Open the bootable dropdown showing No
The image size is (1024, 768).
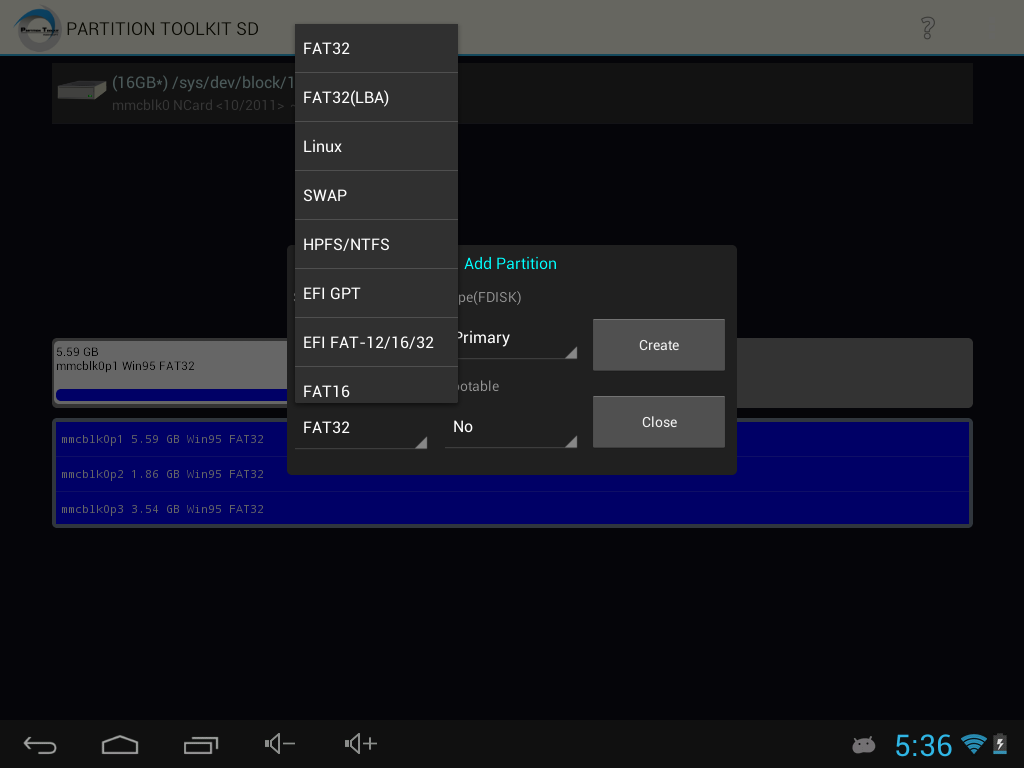point(510,427)
